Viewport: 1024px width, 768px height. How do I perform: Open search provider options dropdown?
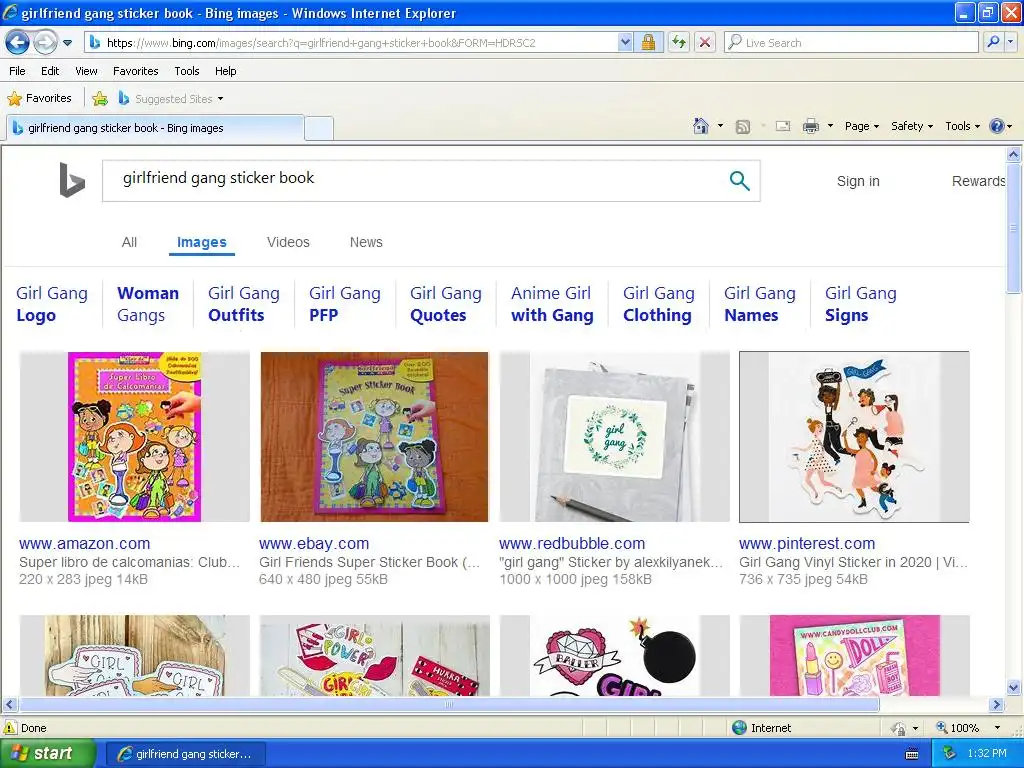1010,43
